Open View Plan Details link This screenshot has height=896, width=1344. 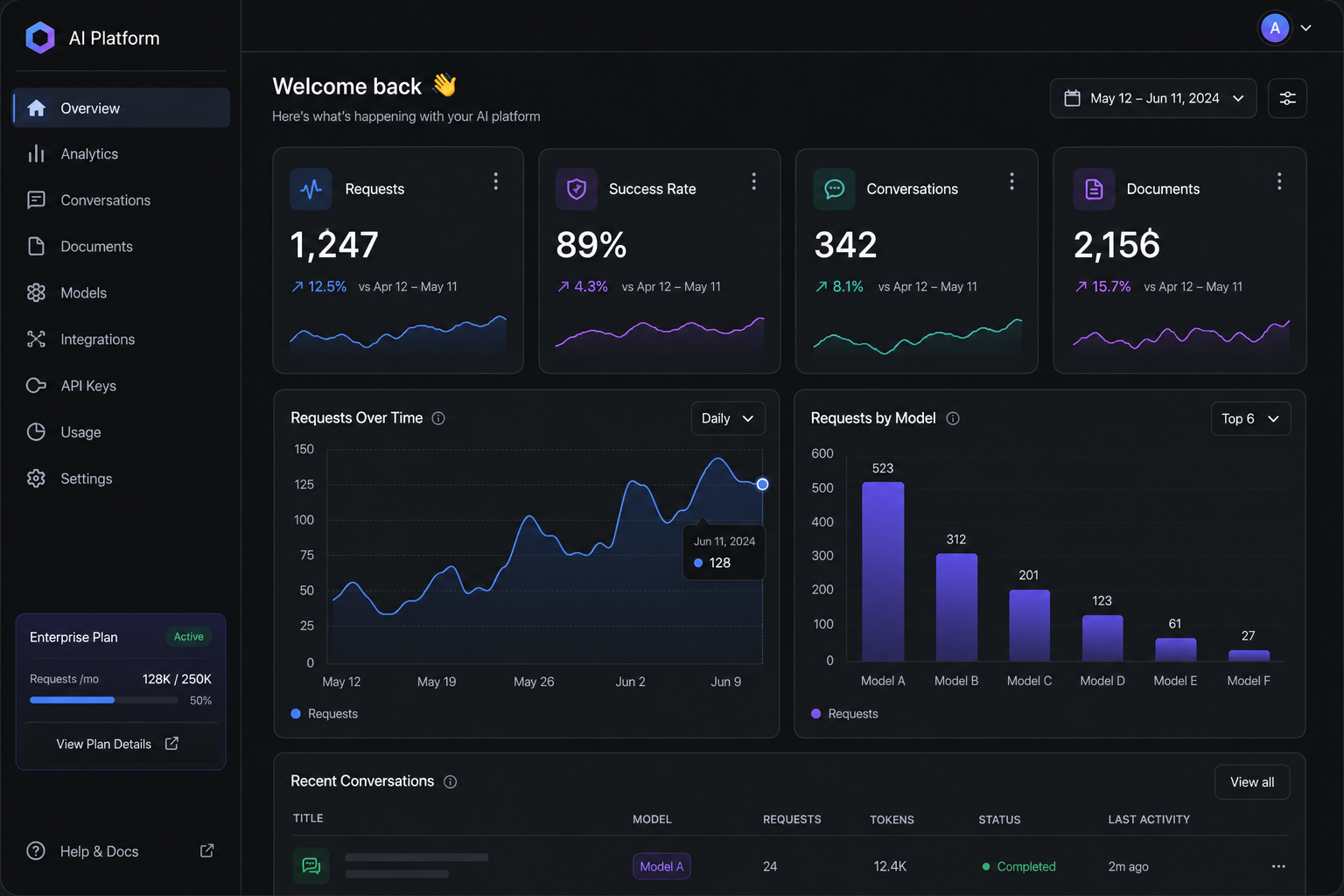click(118, 744)
